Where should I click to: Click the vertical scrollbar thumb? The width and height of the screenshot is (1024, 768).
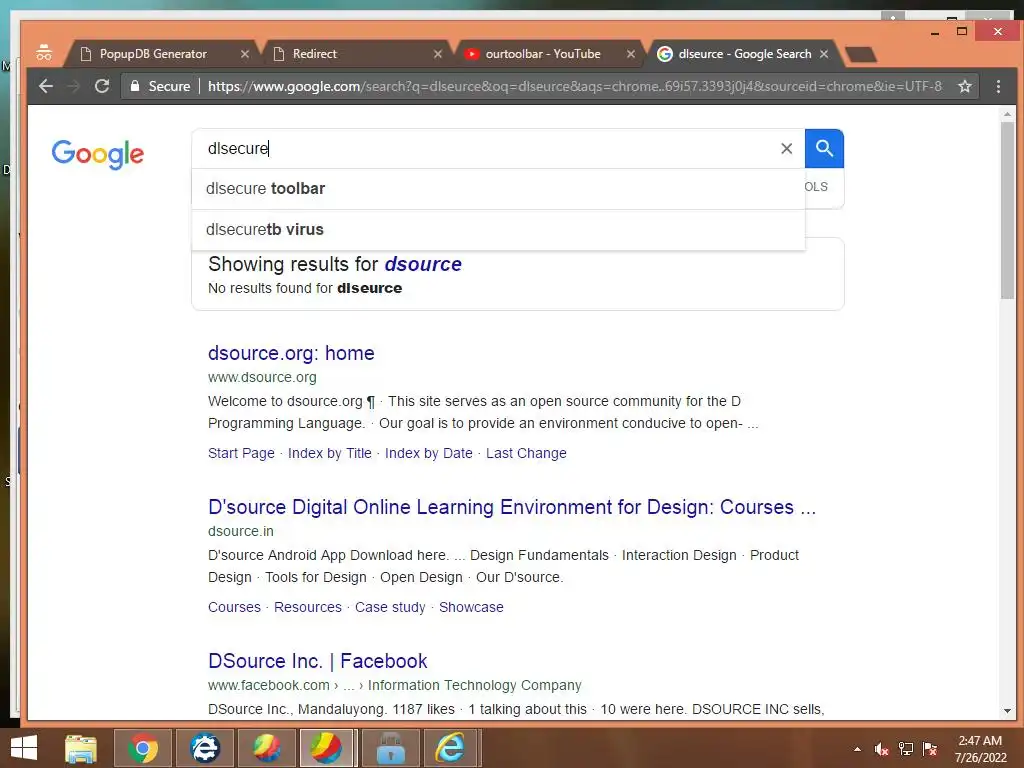1007,210
